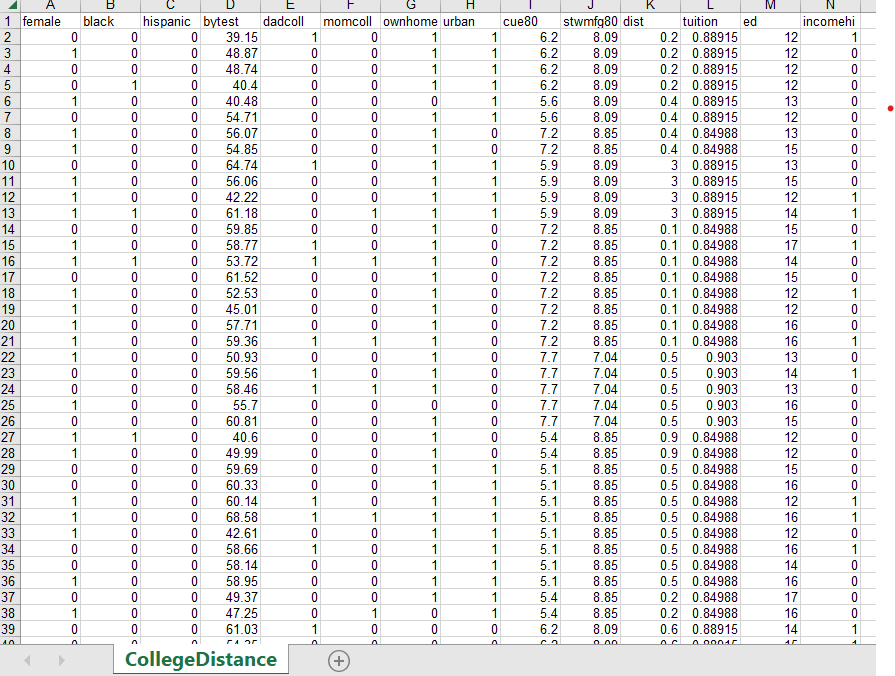Click the next-sheet navigation arrow

[60, 661]
